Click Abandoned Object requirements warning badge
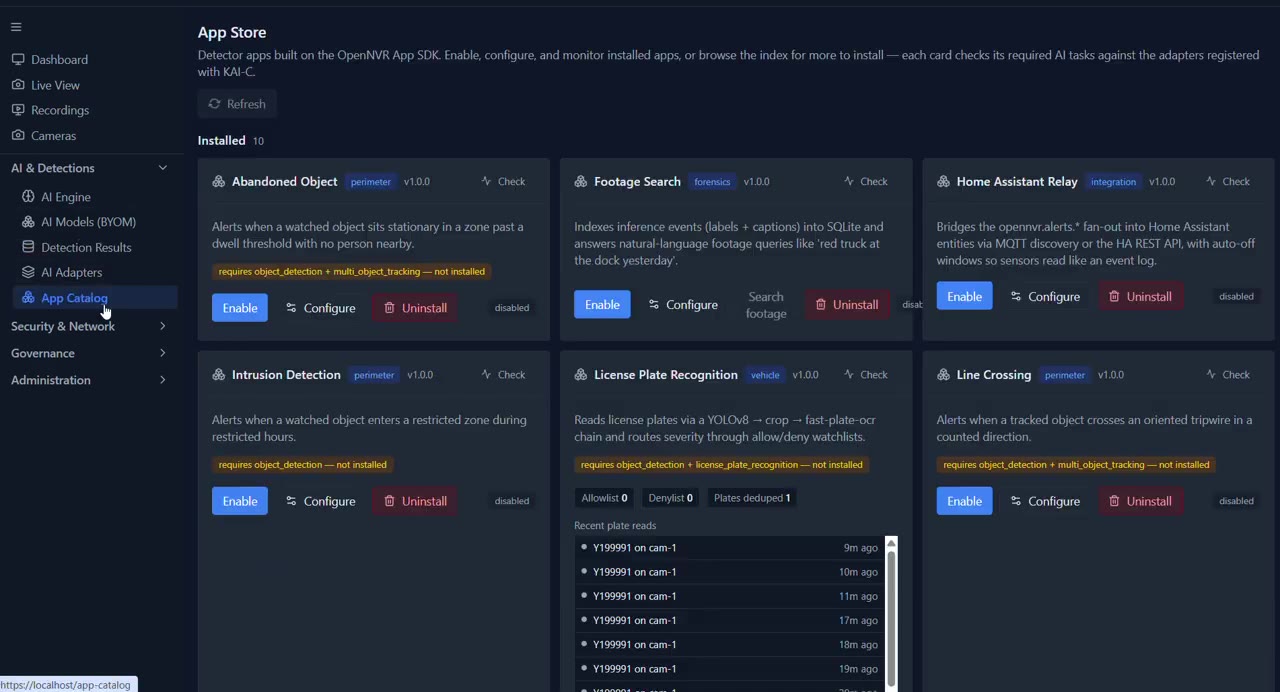Viewport: 1280px width, 692px height. pyautogui.click(x=351, y=272)
